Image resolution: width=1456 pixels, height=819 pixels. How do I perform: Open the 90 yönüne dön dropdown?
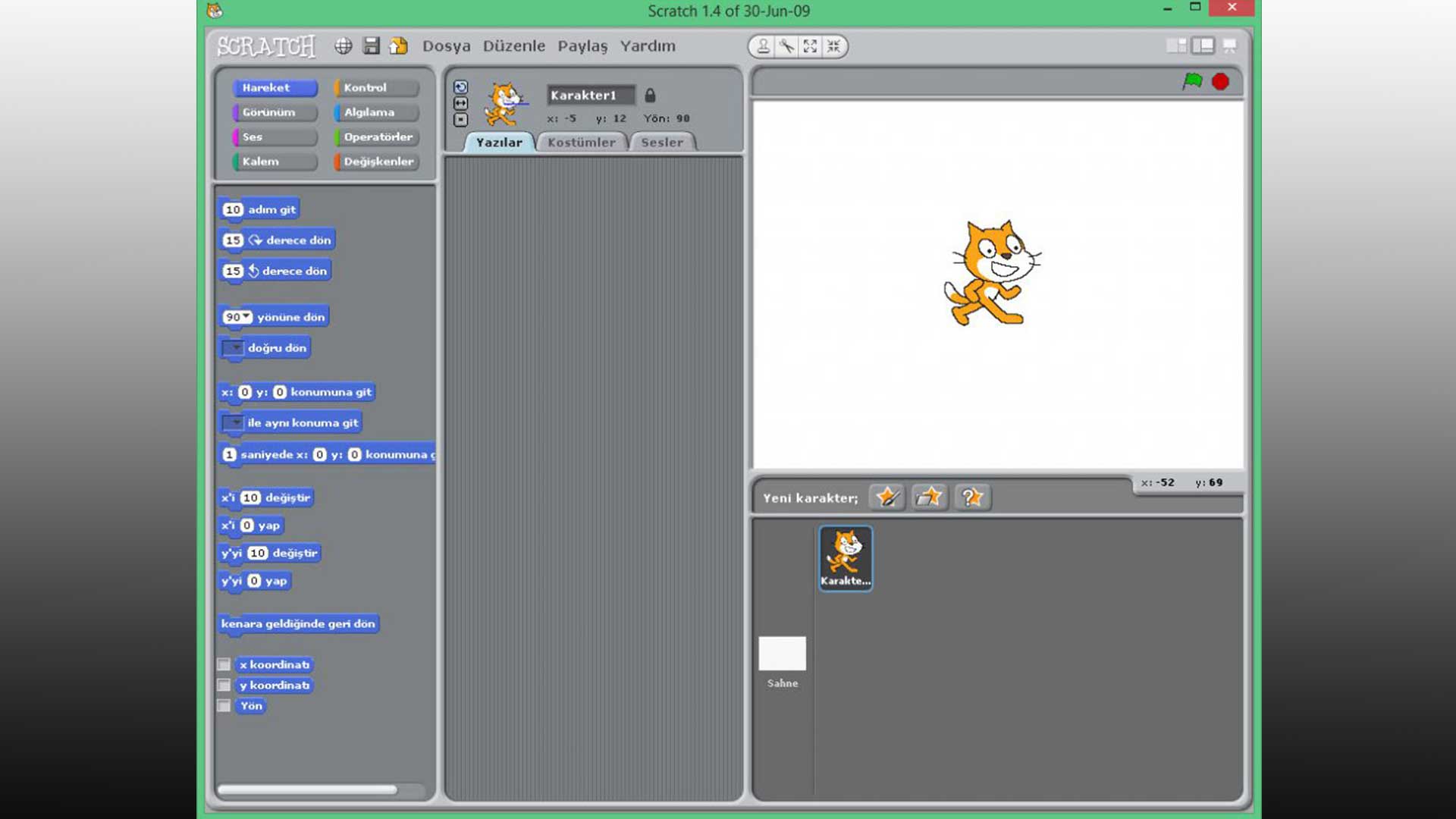pyautogui.click(x=246, y=316)
